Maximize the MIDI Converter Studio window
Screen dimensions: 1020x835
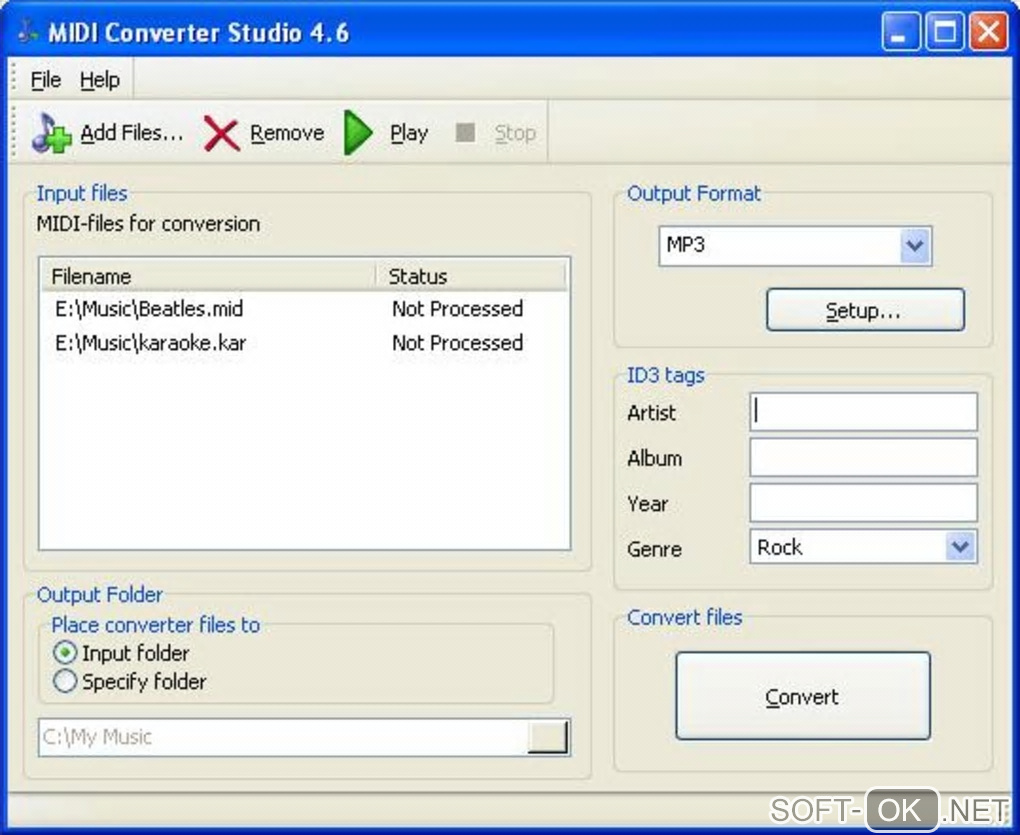click(x=944, y=31)
